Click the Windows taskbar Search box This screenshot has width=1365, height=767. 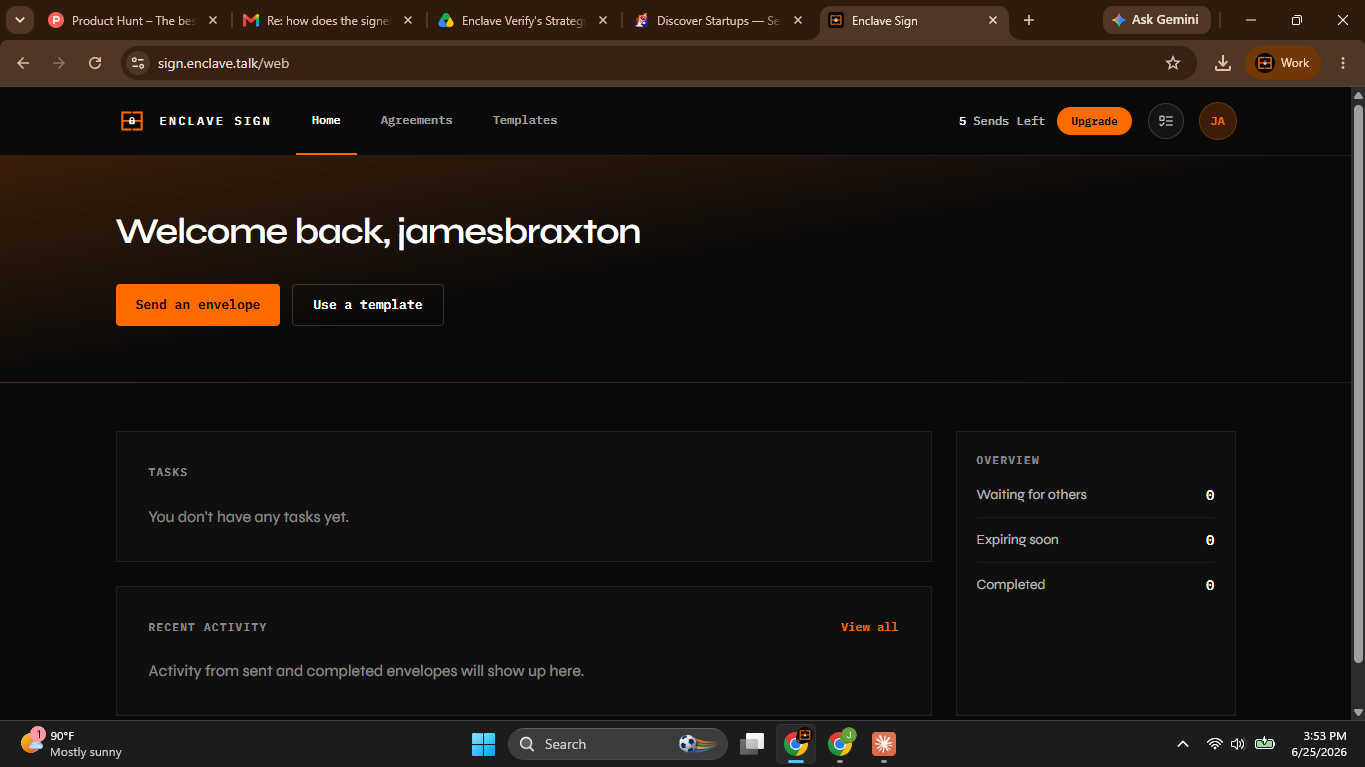click(x=618, y=744)
